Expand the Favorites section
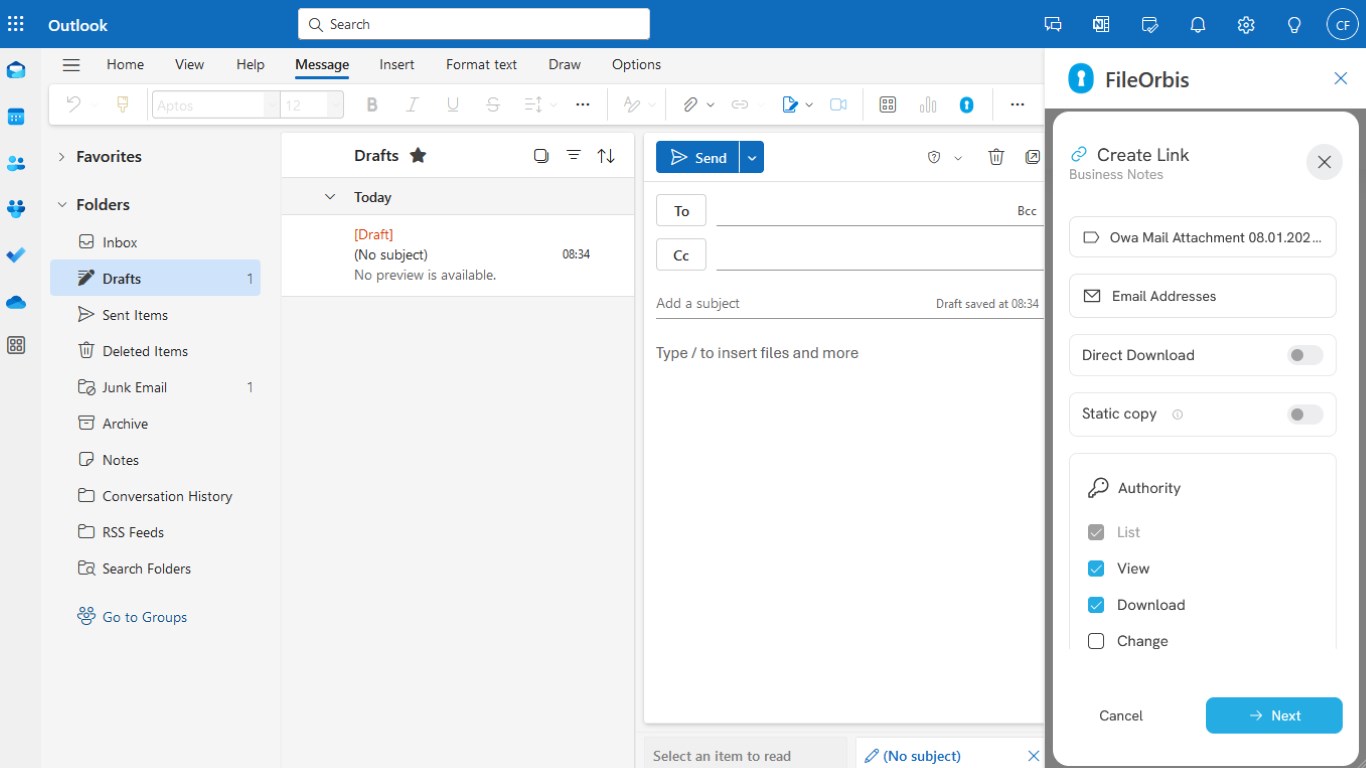1366x768 pixels. pyautogui.click(x=61, y=157)
